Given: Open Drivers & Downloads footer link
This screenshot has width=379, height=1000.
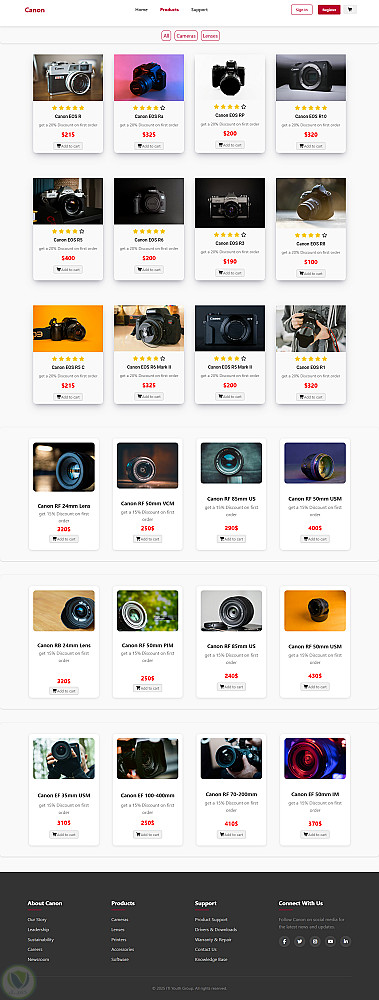Looking at the screenshot, I should tap(216, 929).
